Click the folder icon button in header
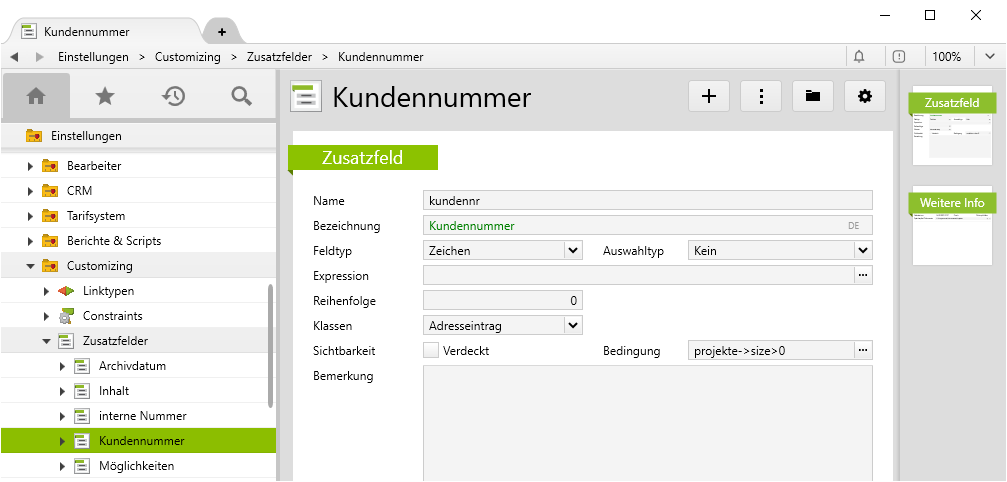Image resolution: width=1007 pixels, height=482 pixels. pyautogui.click(x=813, y=96)
